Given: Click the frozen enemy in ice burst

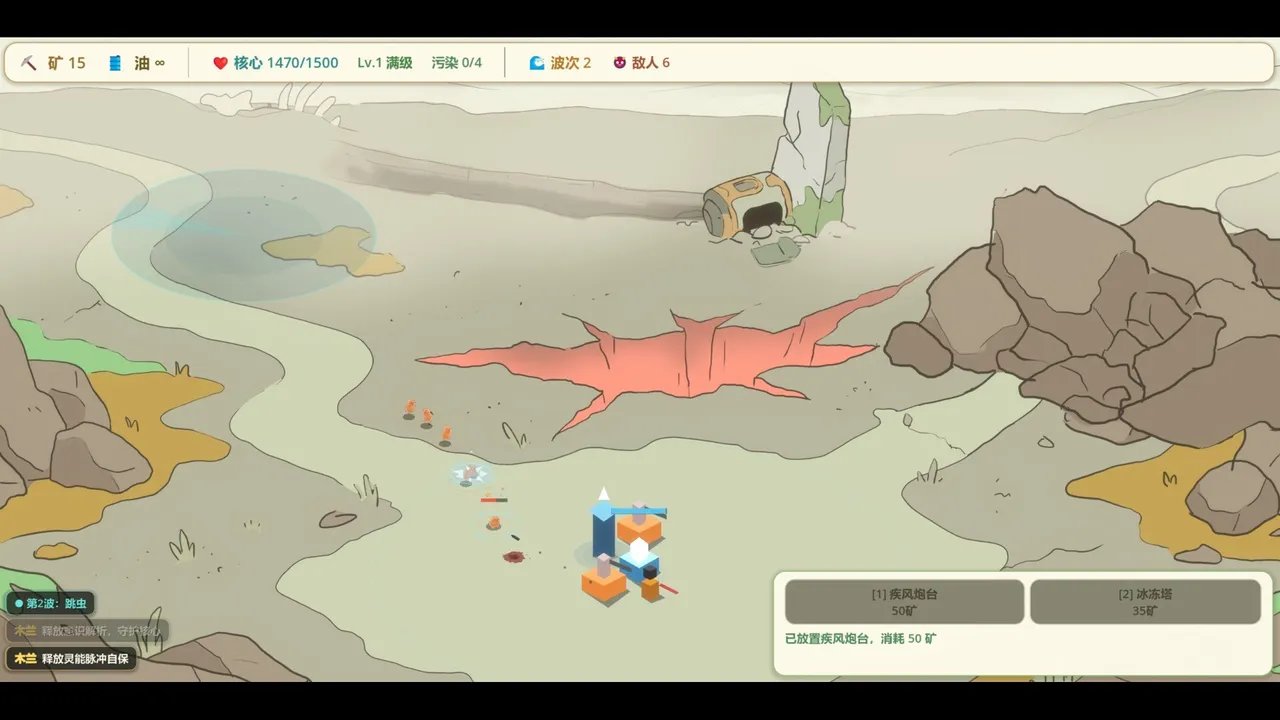Looking at the screenshot, I should pos(469,473).
